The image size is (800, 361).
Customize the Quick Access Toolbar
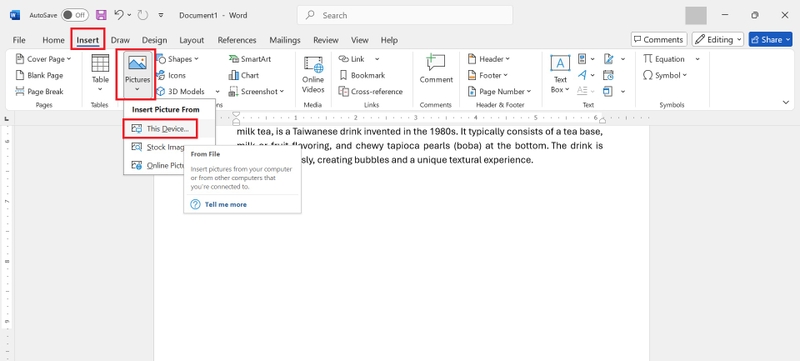(161, 15)
